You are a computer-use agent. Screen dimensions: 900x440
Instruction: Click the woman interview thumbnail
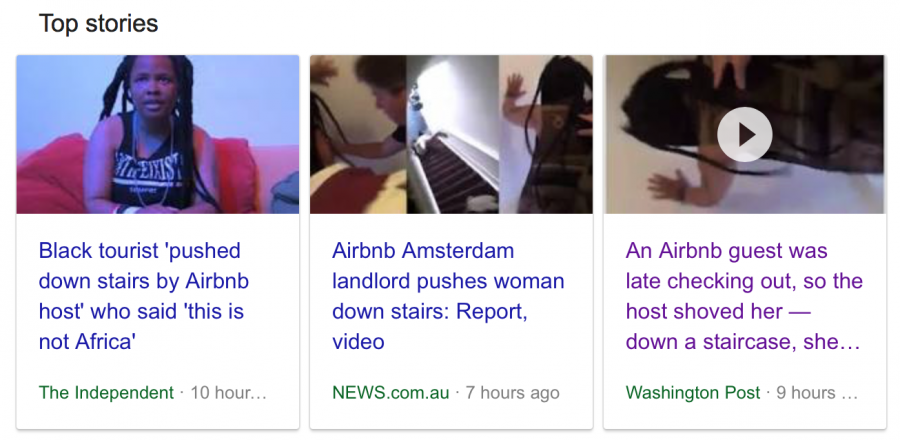click(158, 134)
